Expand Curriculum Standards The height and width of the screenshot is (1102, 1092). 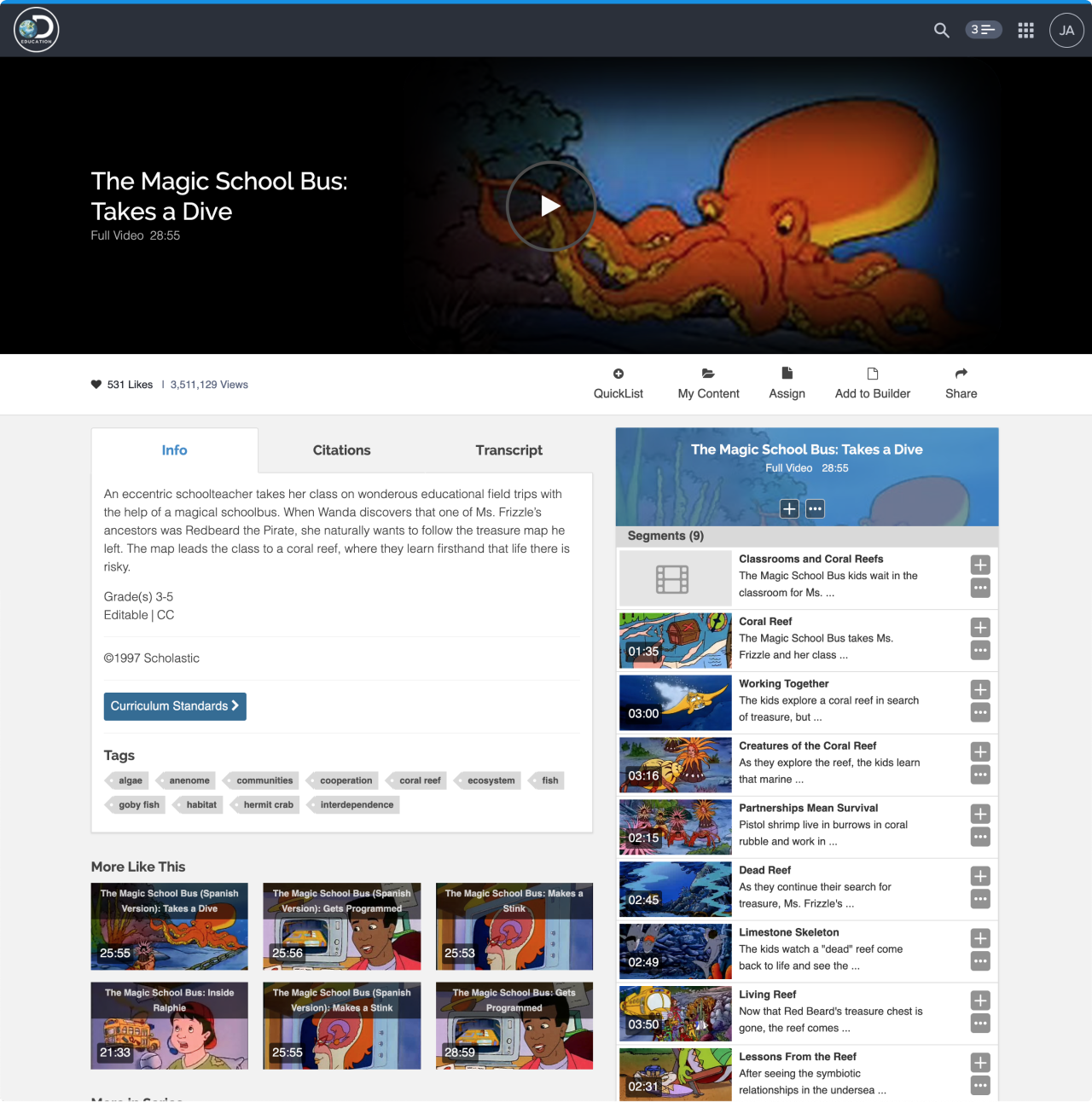[174, 706]
